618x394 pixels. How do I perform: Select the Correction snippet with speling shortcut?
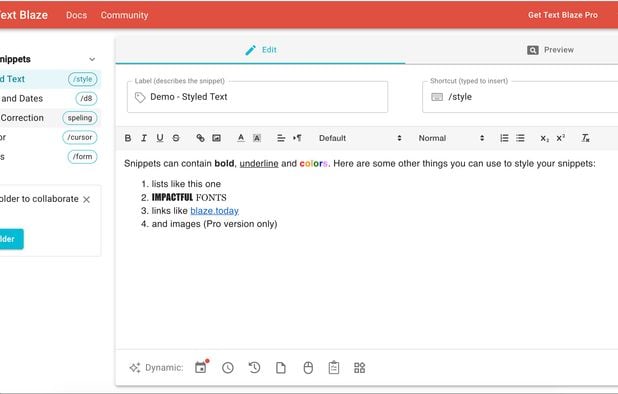click(50, 118)
